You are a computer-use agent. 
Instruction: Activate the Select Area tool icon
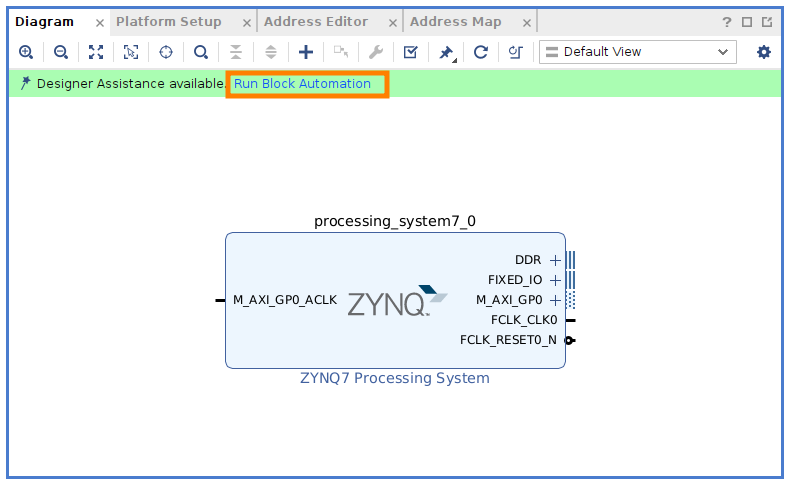click(x=131, y=52)
